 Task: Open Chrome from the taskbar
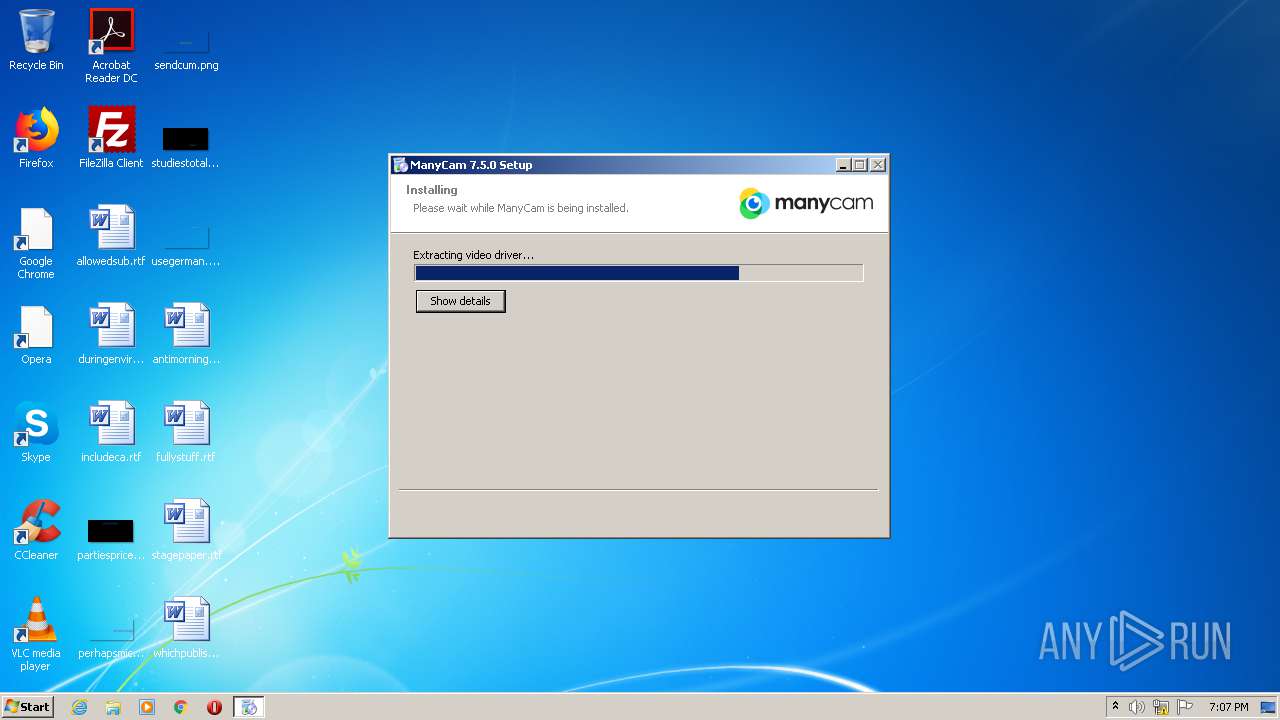click(181, 707)
